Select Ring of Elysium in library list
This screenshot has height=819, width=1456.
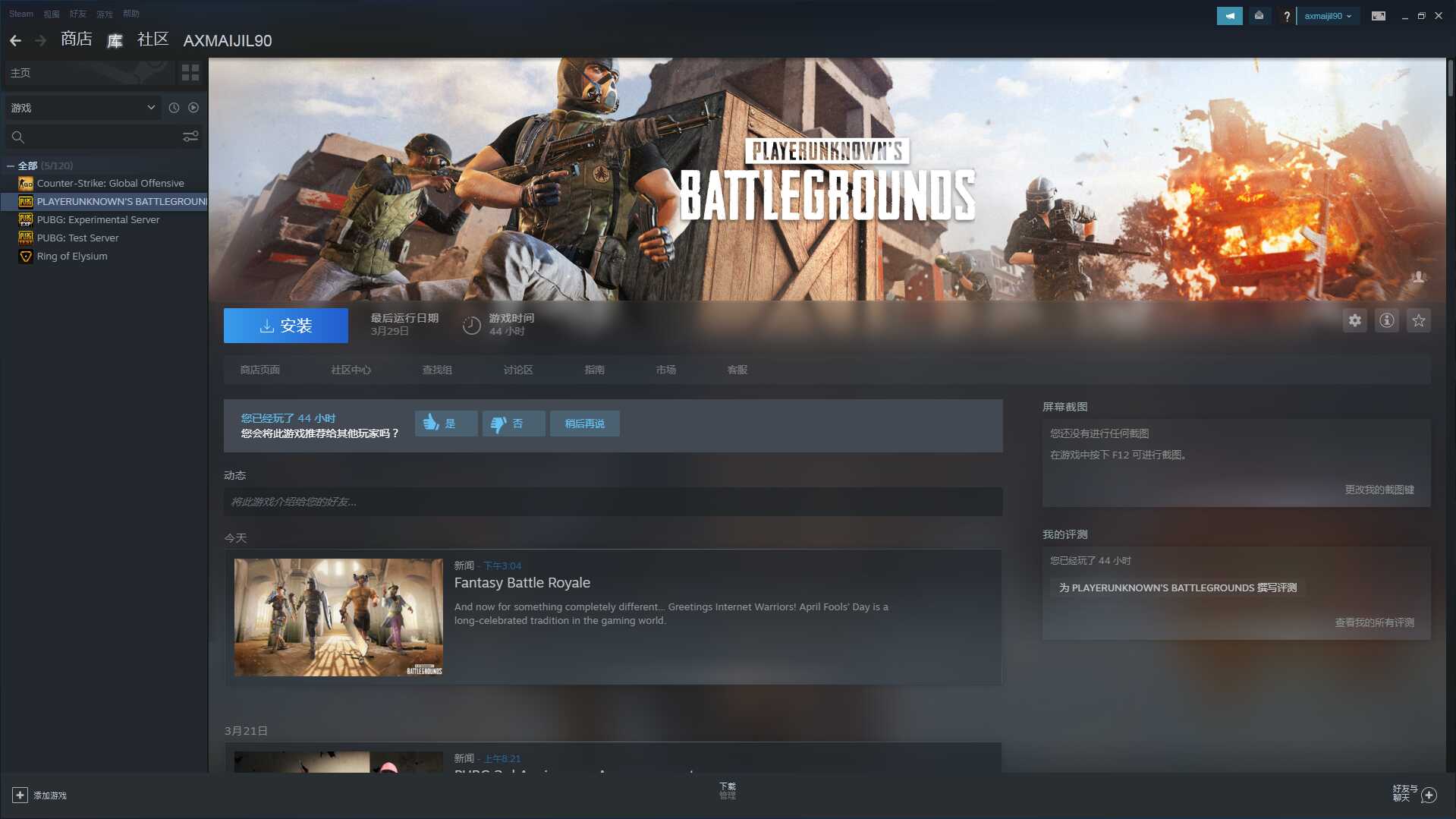105,257
